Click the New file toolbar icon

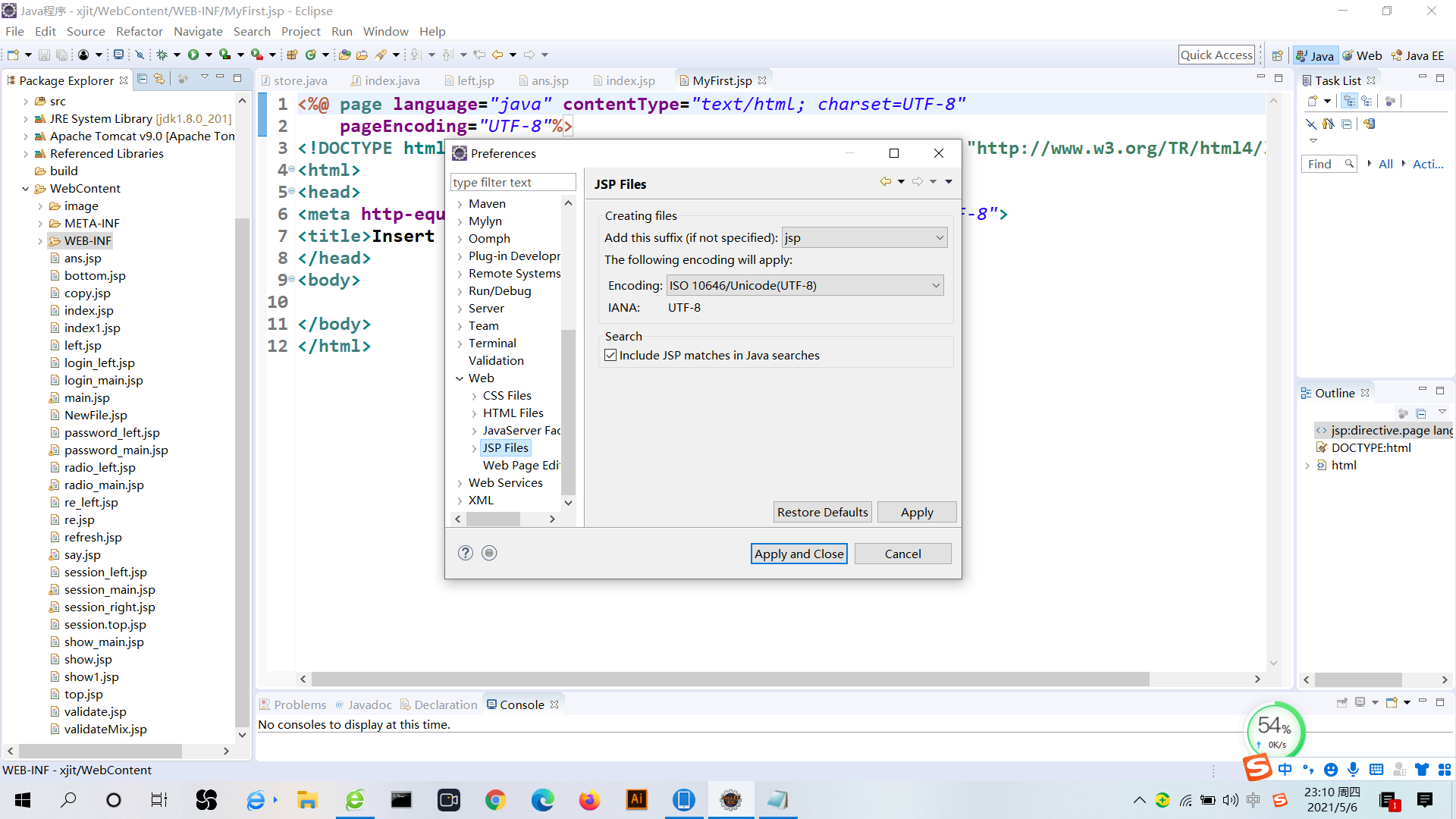[13, 55]
